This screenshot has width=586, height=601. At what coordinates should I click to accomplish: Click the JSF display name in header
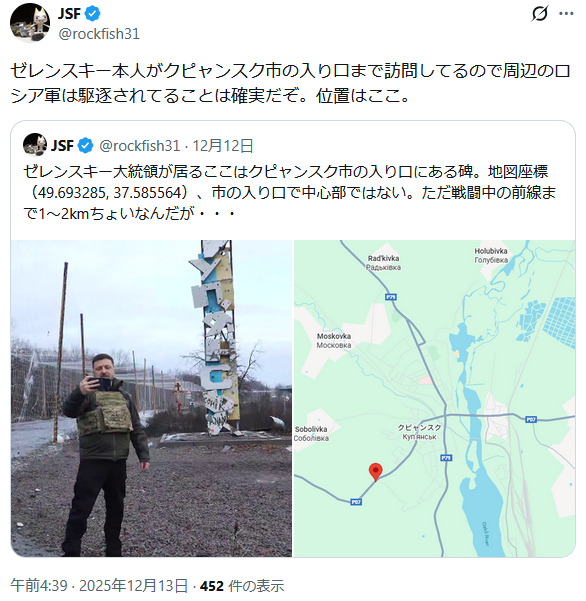point(69,14)
